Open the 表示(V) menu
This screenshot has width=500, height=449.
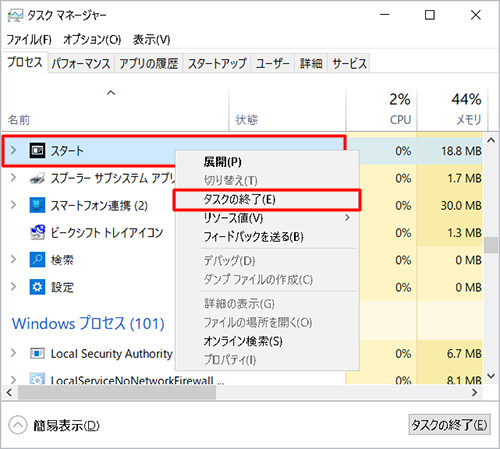point(151,40)
